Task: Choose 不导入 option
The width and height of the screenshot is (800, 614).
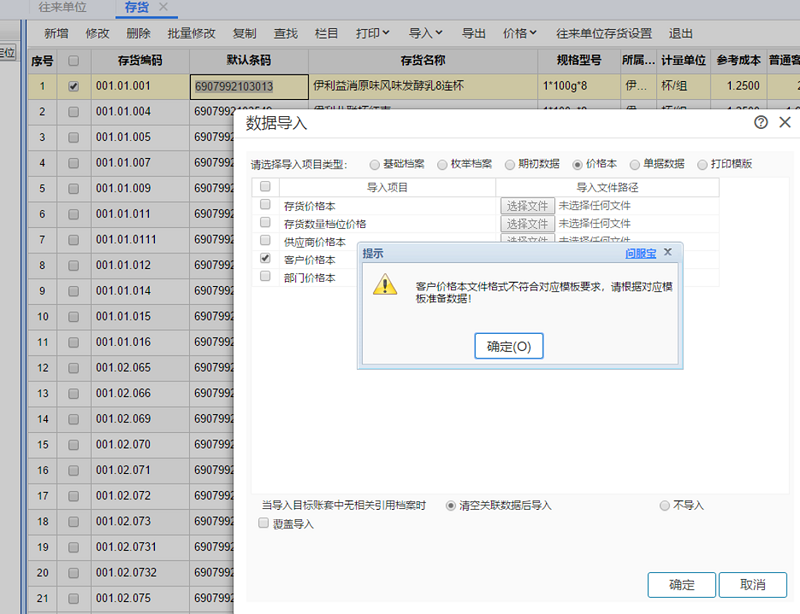Action: point(664,506)
